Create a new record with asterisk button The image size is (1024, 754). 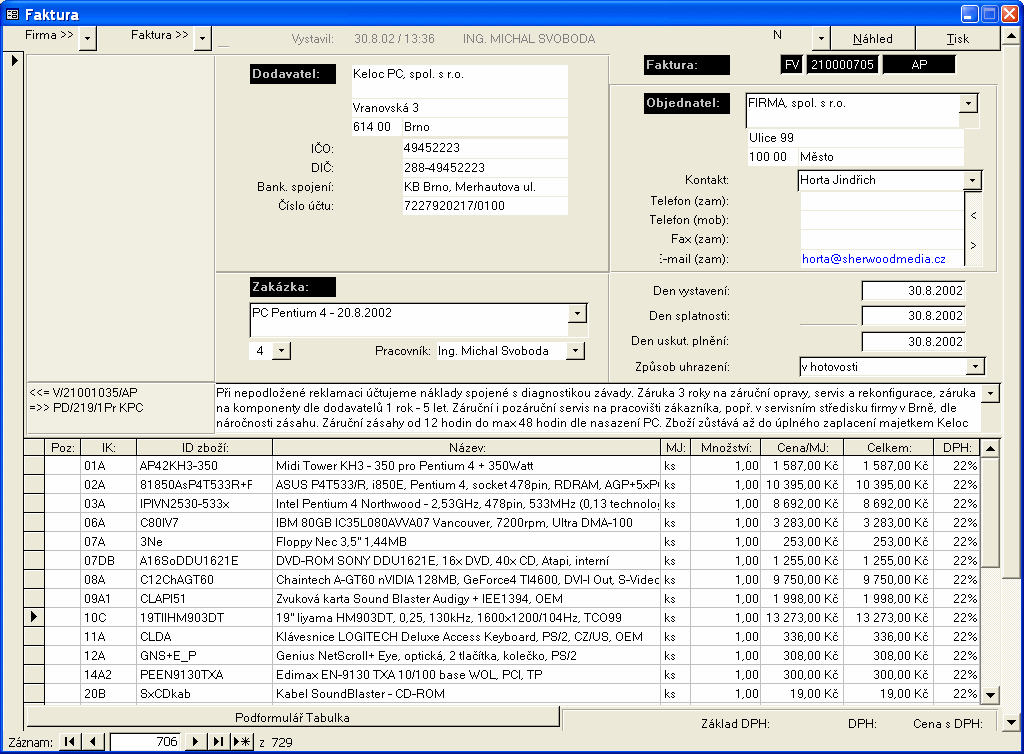(x=241, y=741)
